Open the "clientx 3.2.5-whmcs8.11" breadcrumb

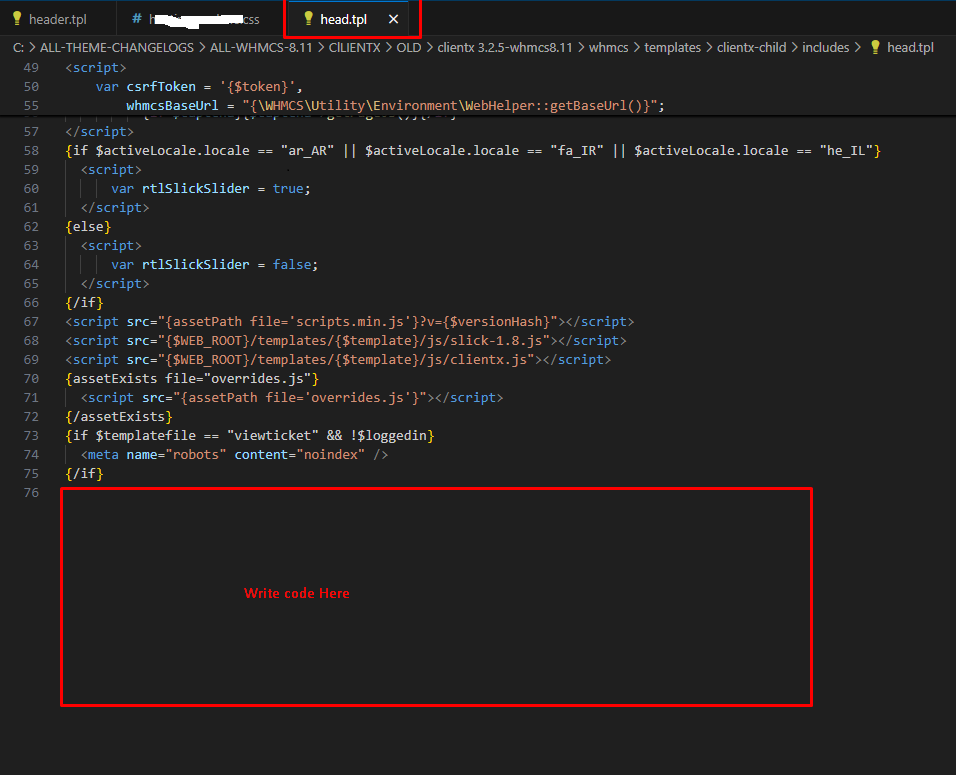(504, 47)
